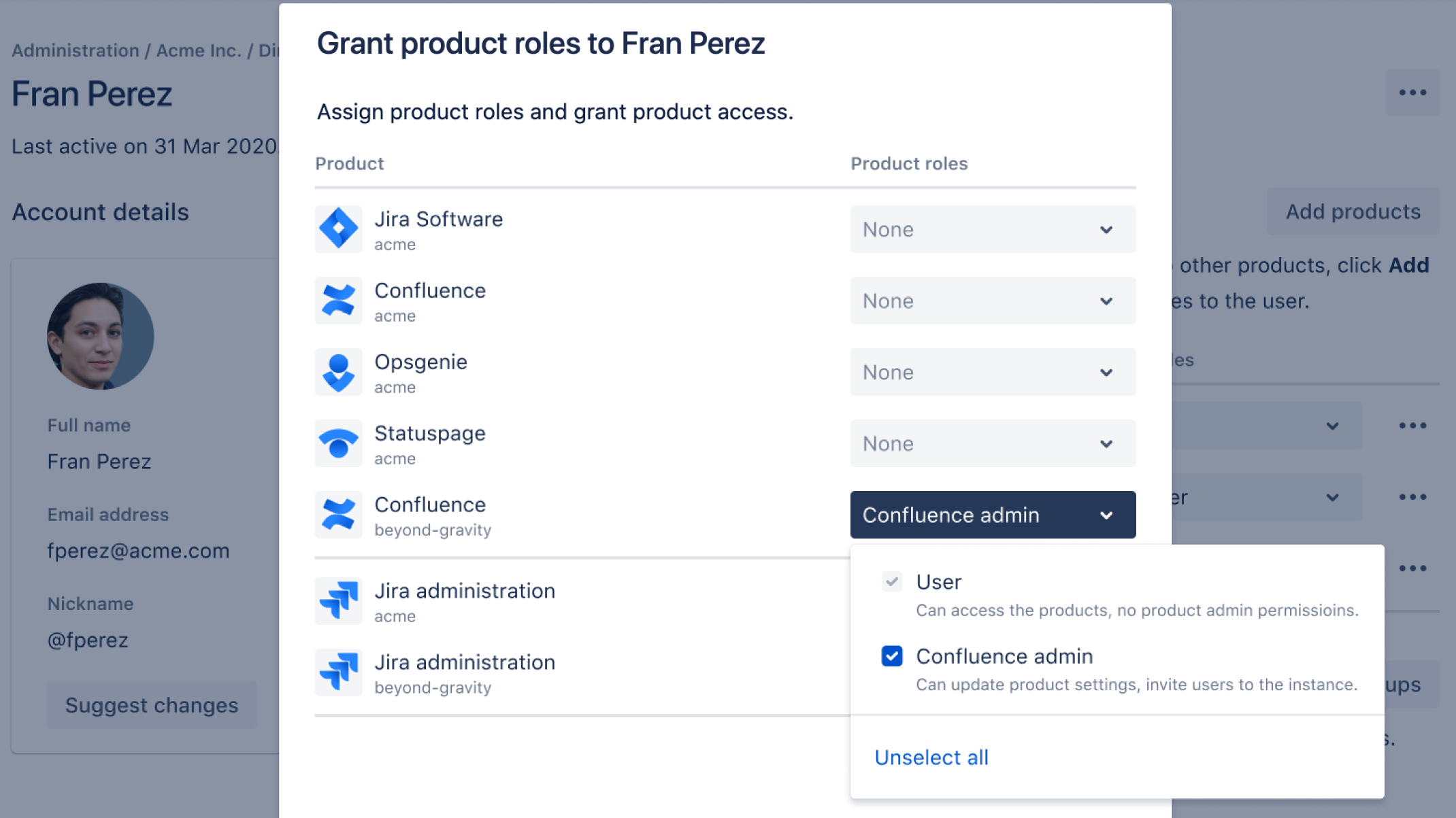
Task: Click the Suggest changes button
Action: pyautogui.click(x=152, y=705)
